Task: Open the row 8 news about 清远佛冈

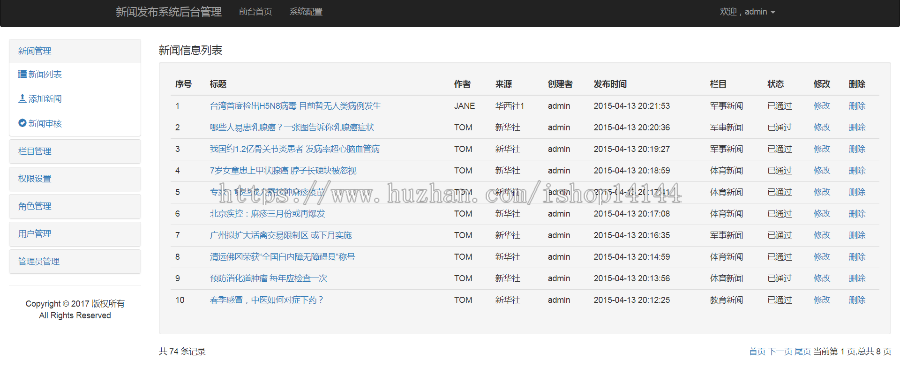Action: pos(282,257)
